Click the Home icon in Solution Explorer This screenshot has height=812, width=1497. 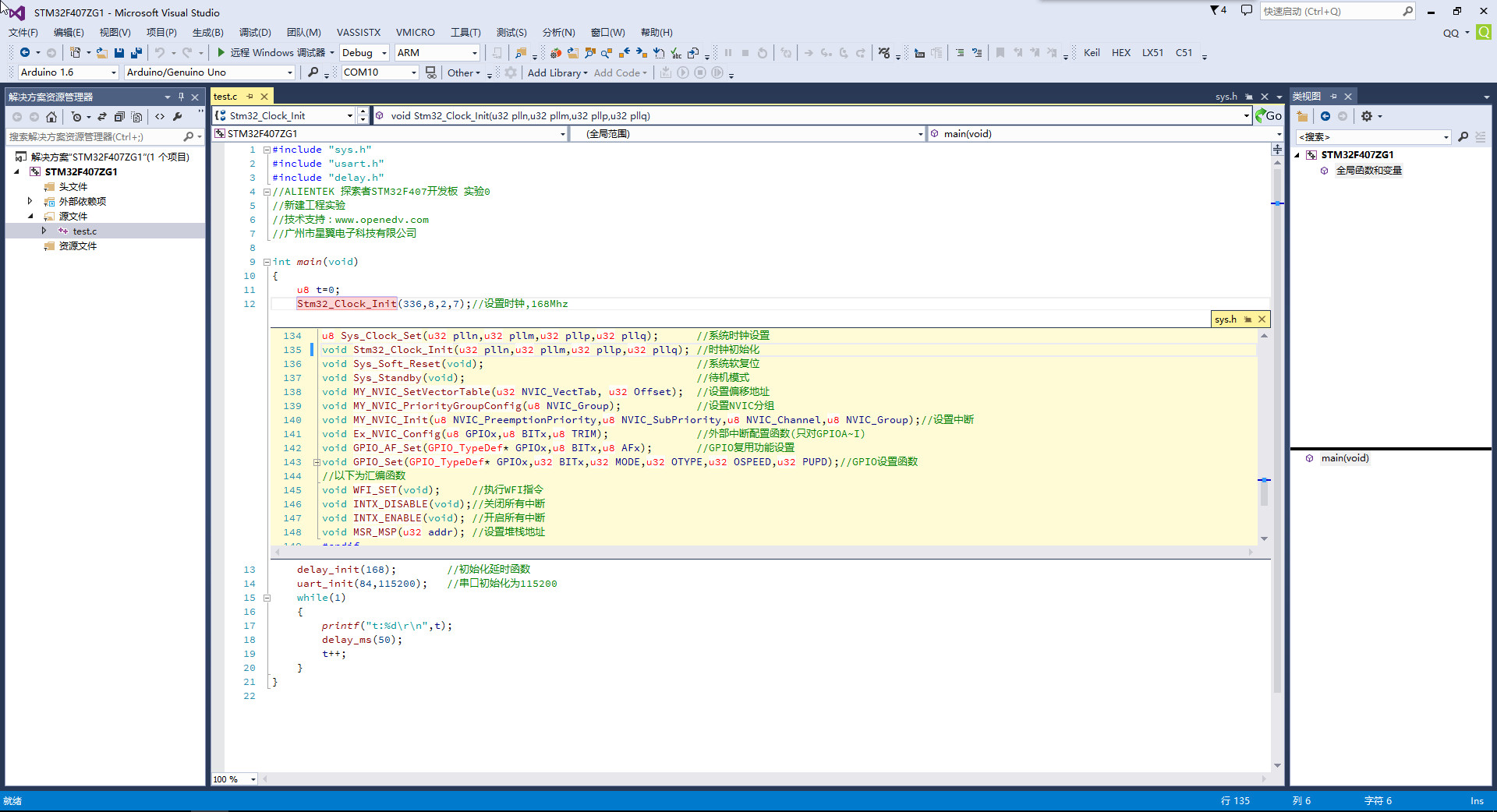pos(51,117)
